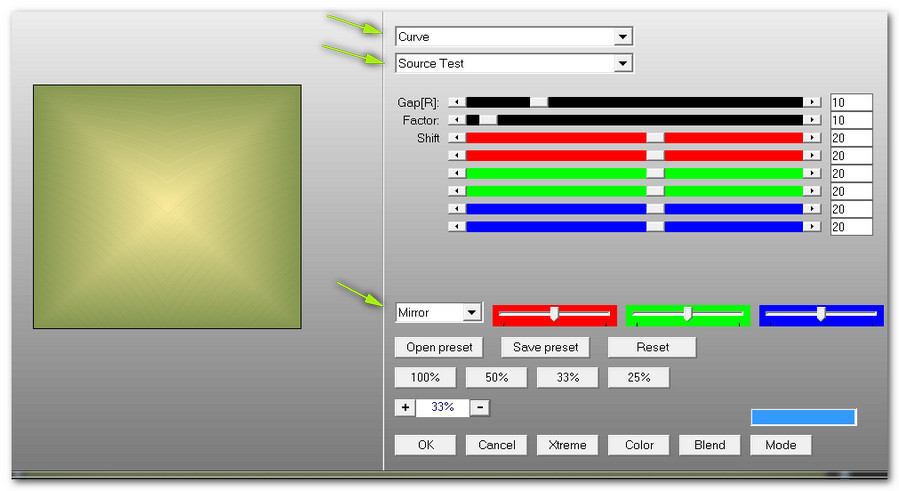
Task: Open the Mirror mode dropdown
Action: (x=471, y=313)
